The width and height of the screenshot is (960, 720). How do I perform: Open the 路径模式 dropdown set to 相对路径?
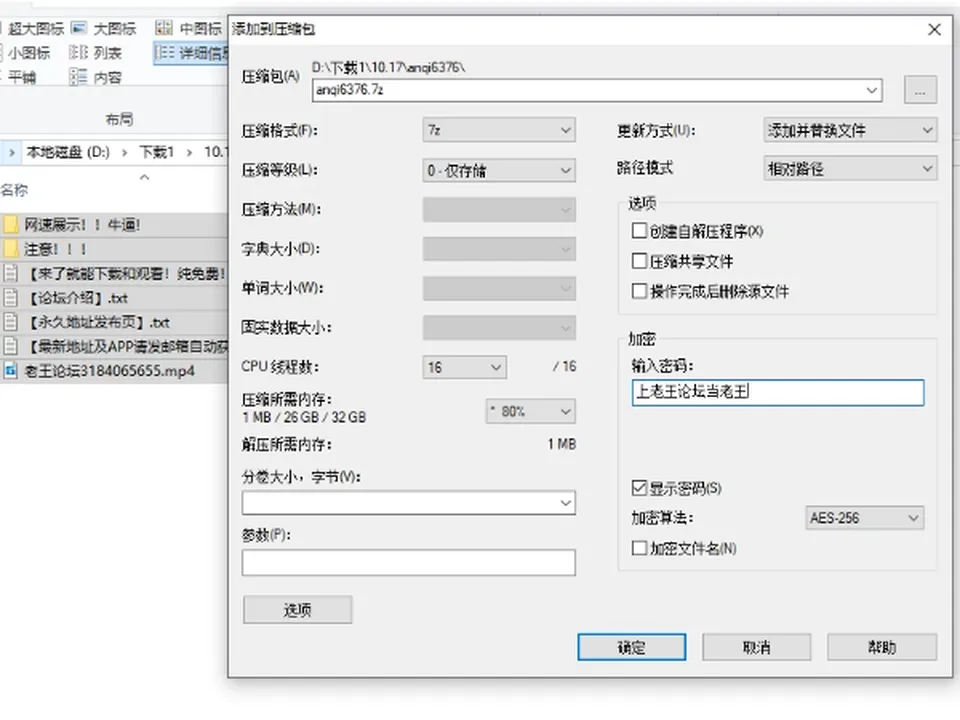850,169
